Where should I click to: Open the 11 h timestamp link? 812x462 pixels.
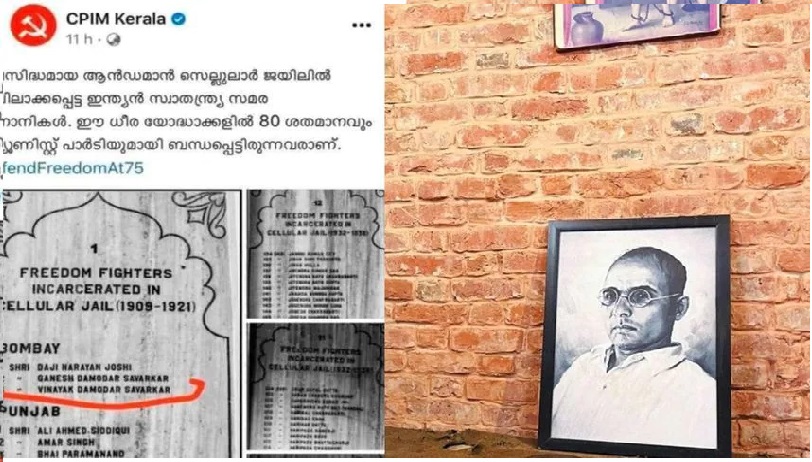click(x=79, y=39)
